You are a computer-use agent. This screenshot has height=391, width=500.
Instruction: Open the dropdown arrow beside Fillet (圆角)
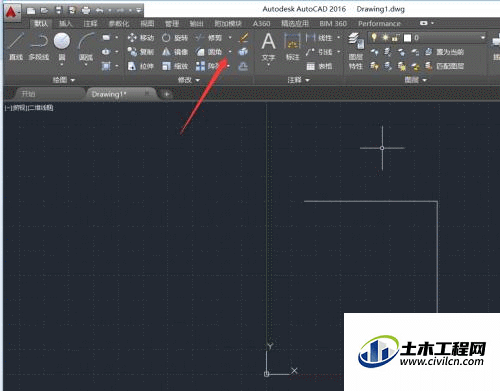pos(230,52)
